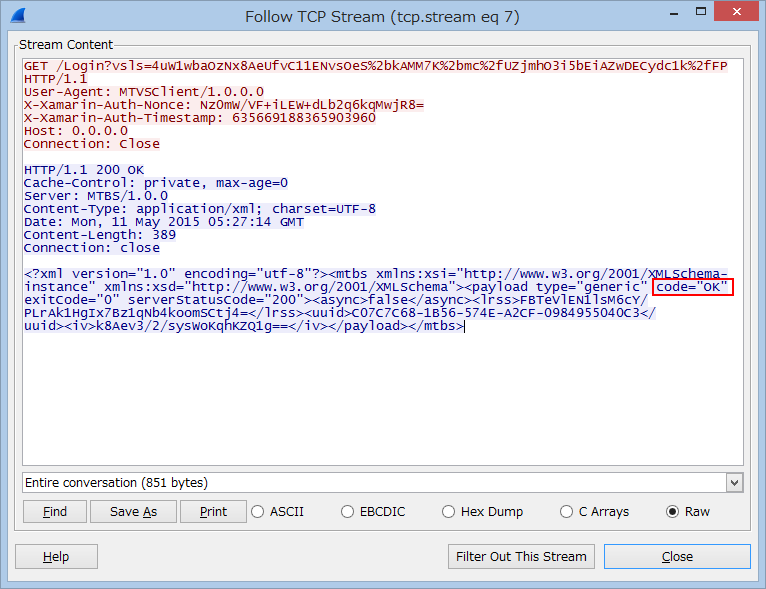Screen dimensions: 766x589
Task: Open the Entire conversation dropdown arrow
Action: 734,483
